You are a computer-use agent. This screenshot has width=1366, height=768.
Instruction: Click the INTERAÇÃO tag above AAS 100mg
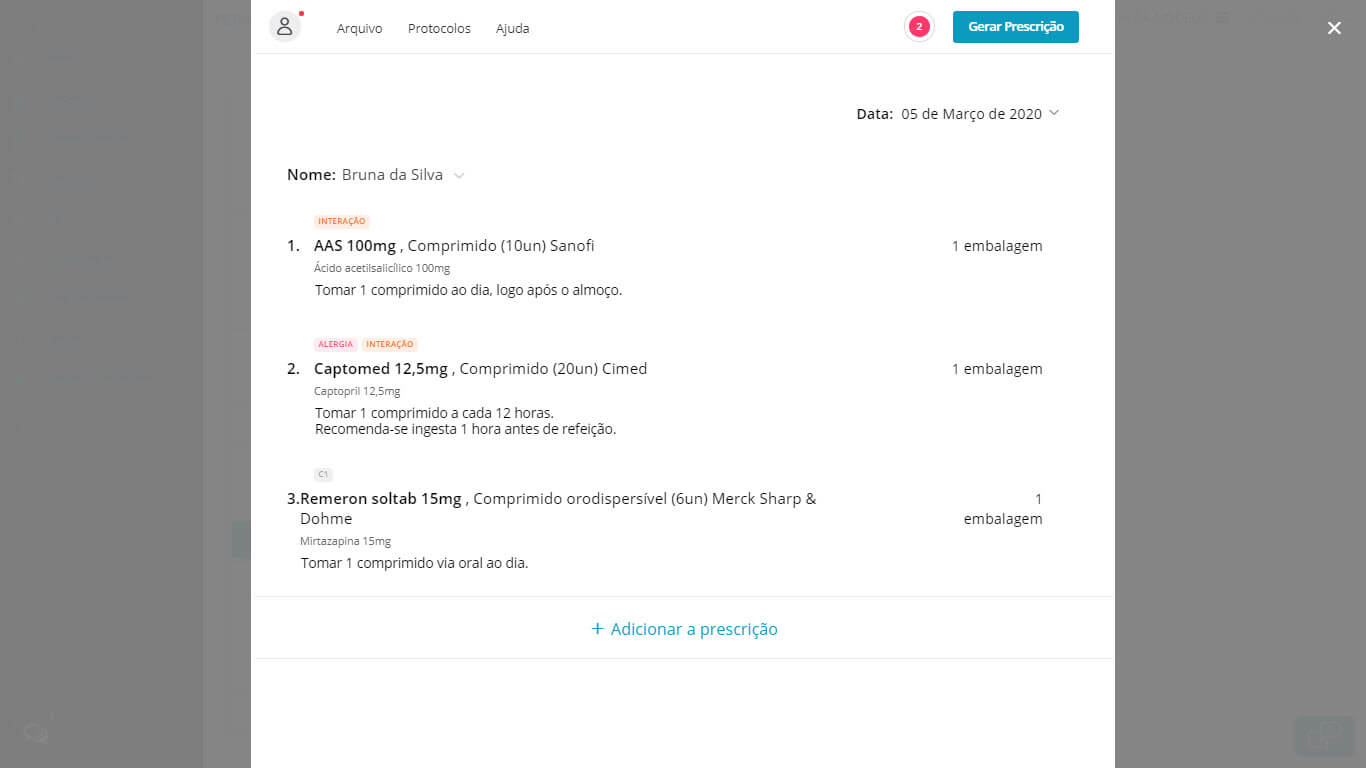342,222
